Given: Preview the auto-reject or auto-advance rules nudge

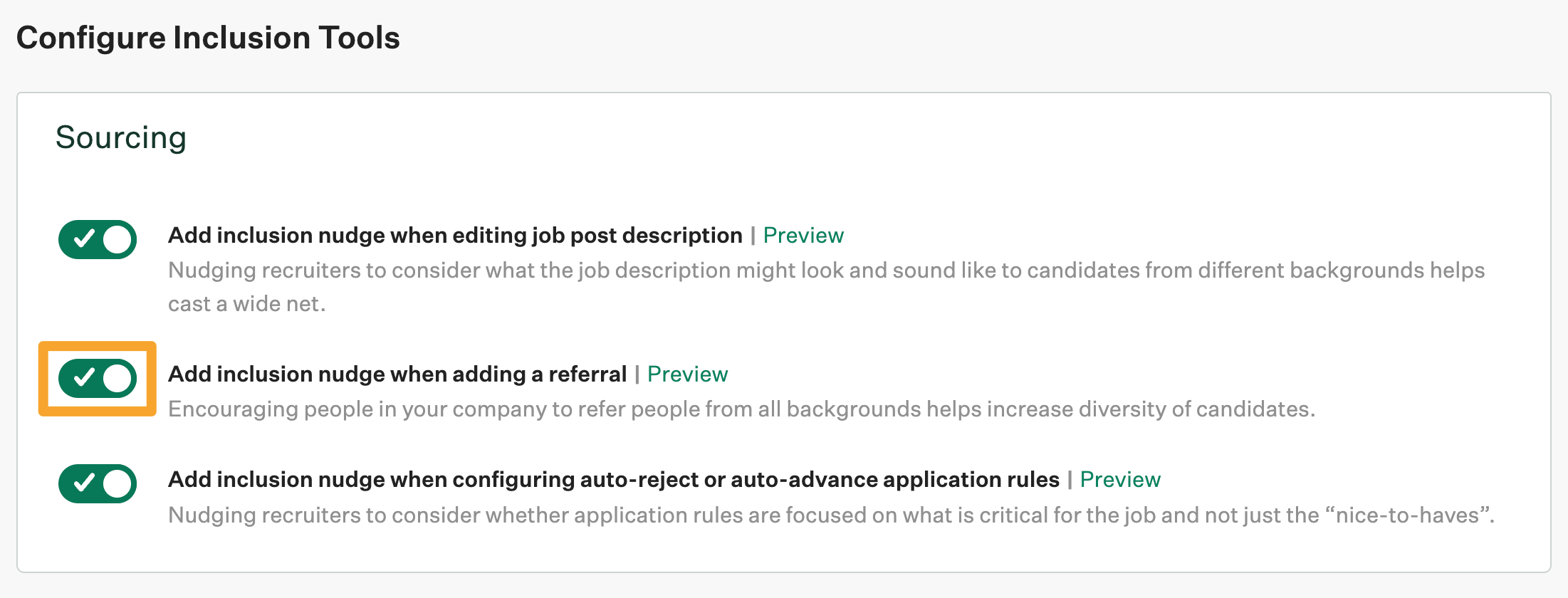Looking at the screenshot, I should (1120, 480).
